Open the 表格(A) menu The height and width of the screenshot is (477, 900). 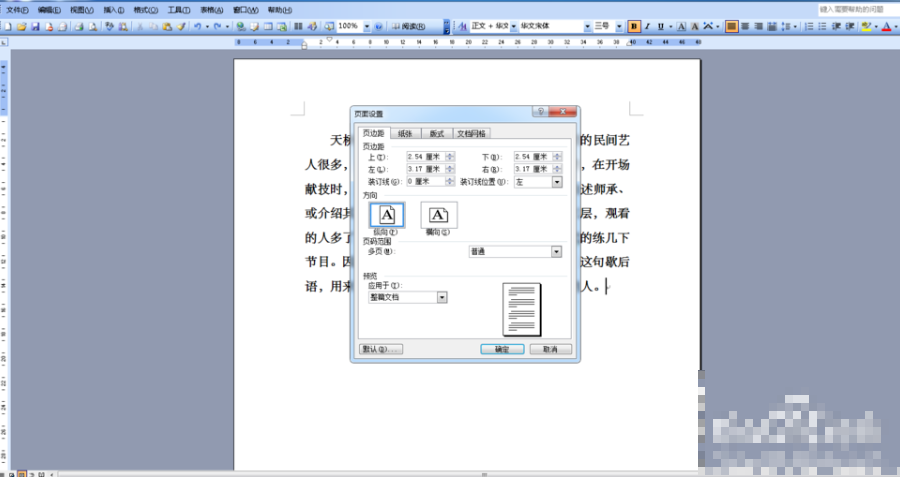click(x=211, y=10)
